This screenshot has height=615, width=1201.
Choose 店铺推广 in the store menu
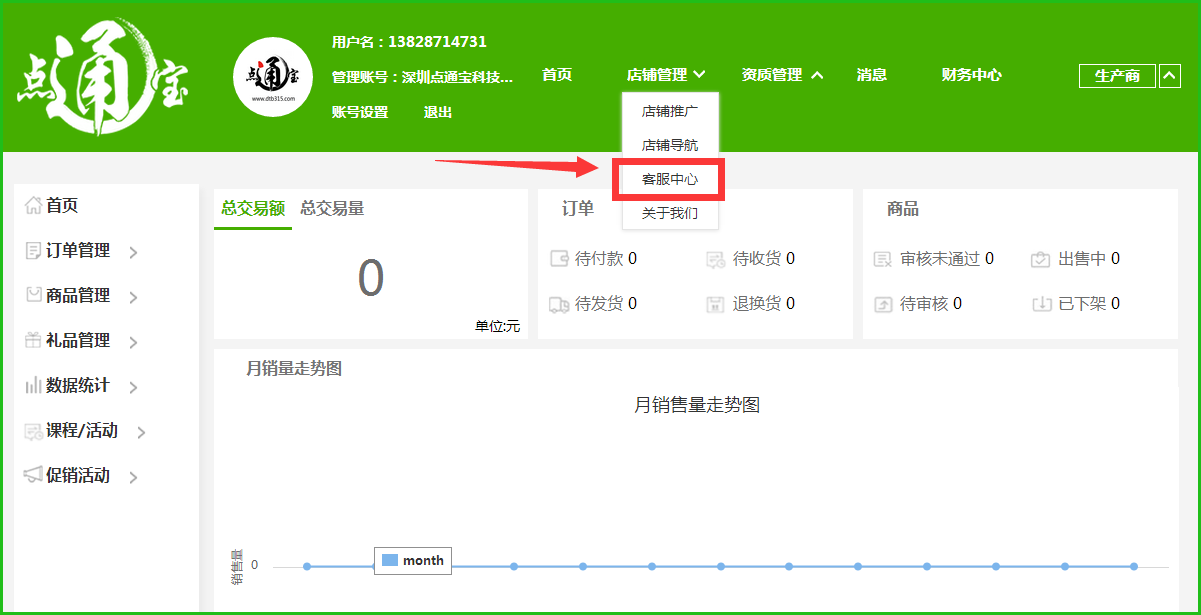click(669, 111)
